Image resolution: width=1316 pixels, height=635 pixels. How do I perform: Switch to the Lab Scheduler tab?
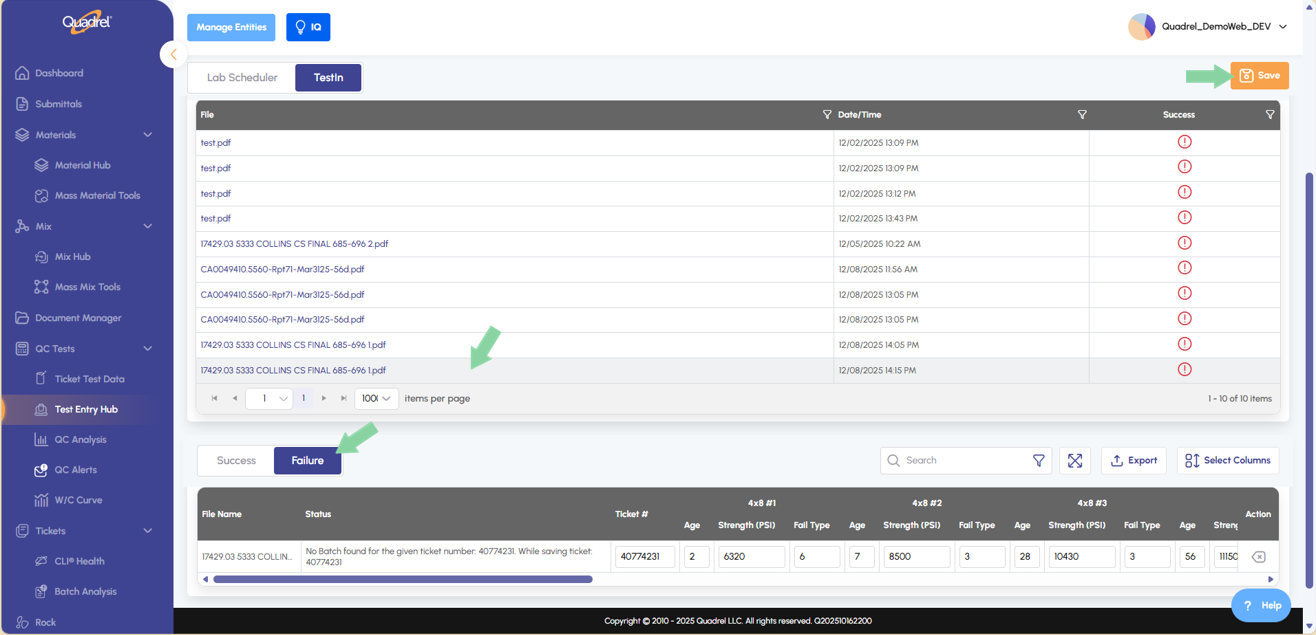(242, 78)
